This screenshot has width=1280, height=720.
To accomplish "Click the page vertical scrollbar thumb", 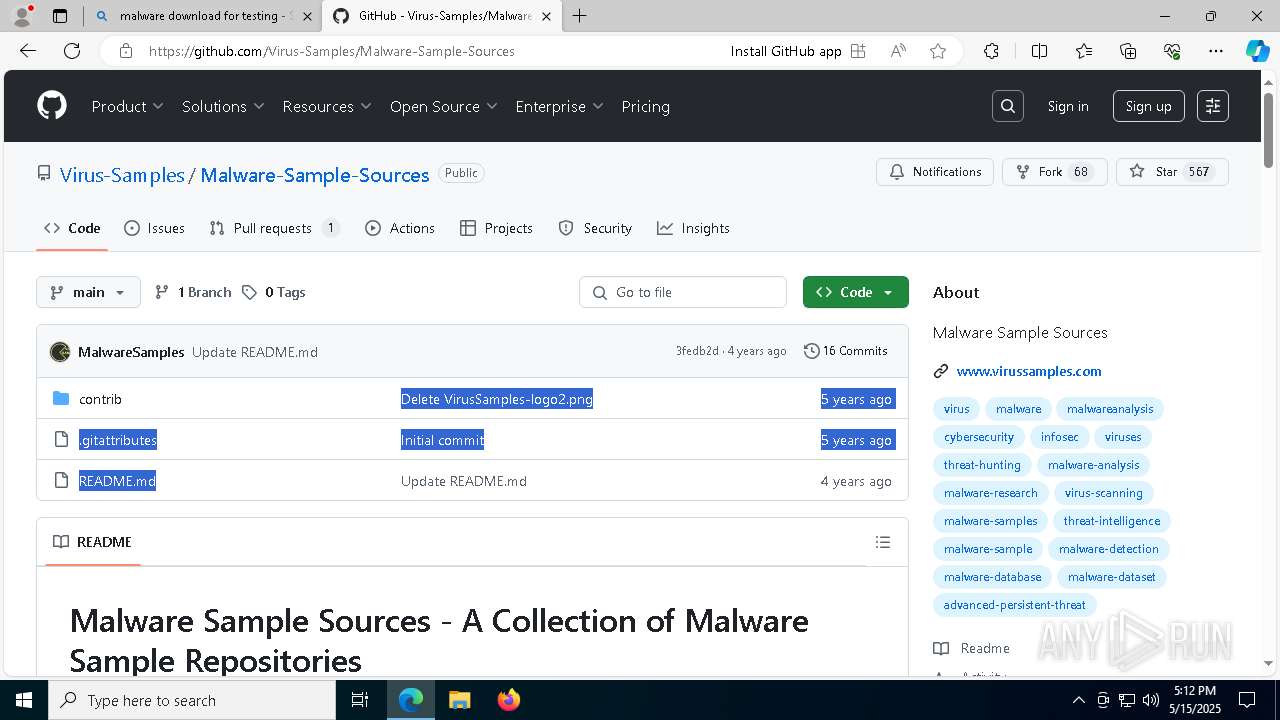I will (x=1269, y=131).
